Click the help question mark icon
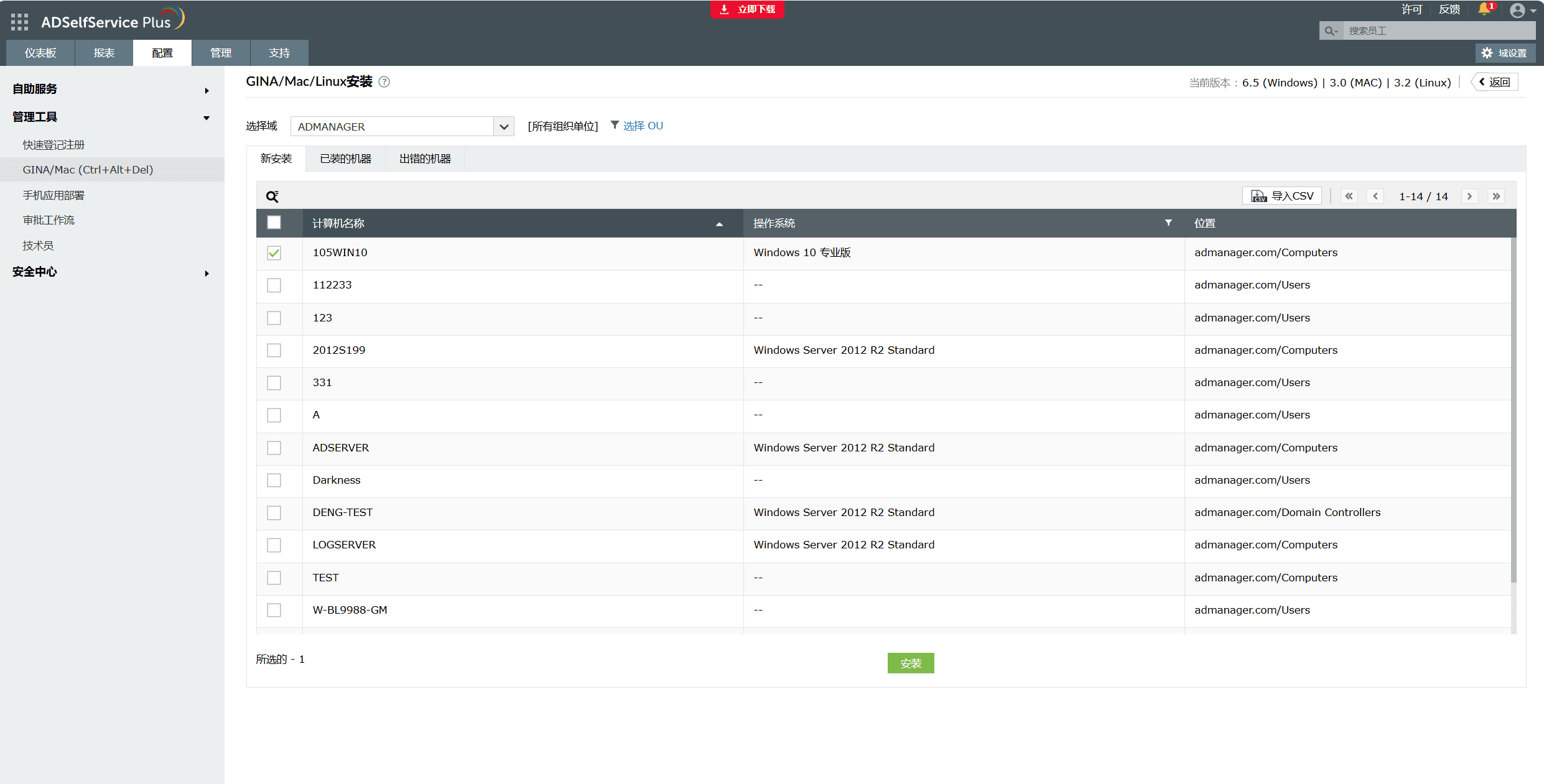The height and width of the screenshot is (784, 1544). click(x=384, y=82)
